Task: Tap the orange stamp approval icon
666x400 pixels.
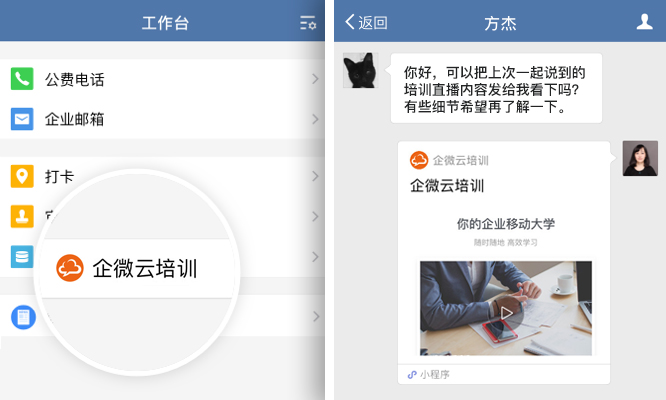Action: (22, 216)
